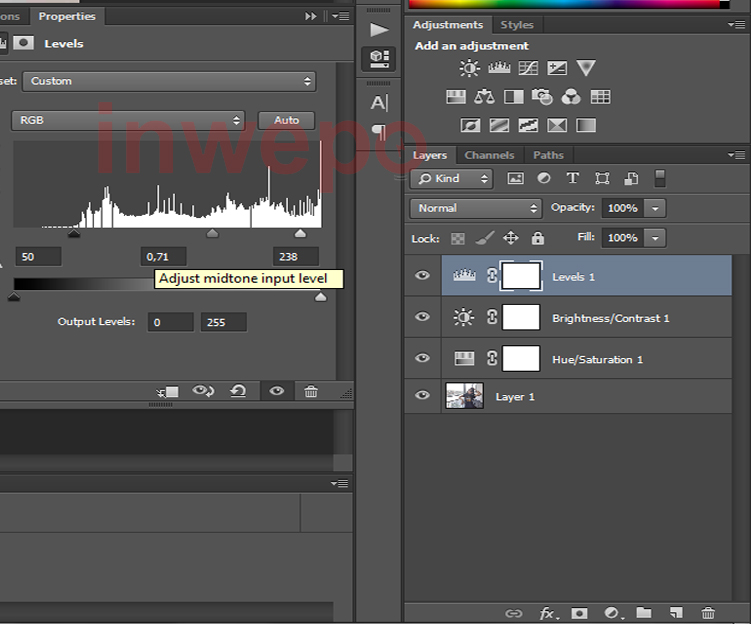The width and height of the screenshot is (751, 624).
Task: Hide the Levels 1 layer
Action: pyautogui.click(x=423, y=276)
